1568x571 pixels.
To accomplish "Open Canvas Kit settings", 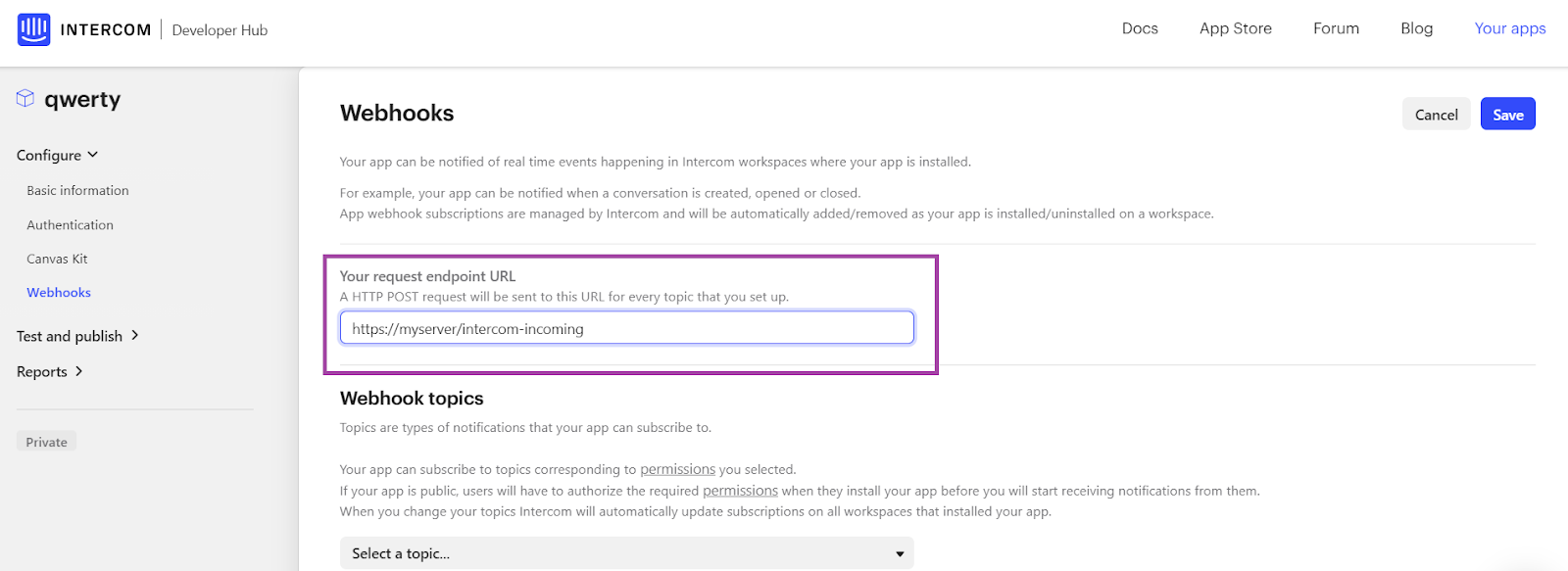I will coord(57,259).
